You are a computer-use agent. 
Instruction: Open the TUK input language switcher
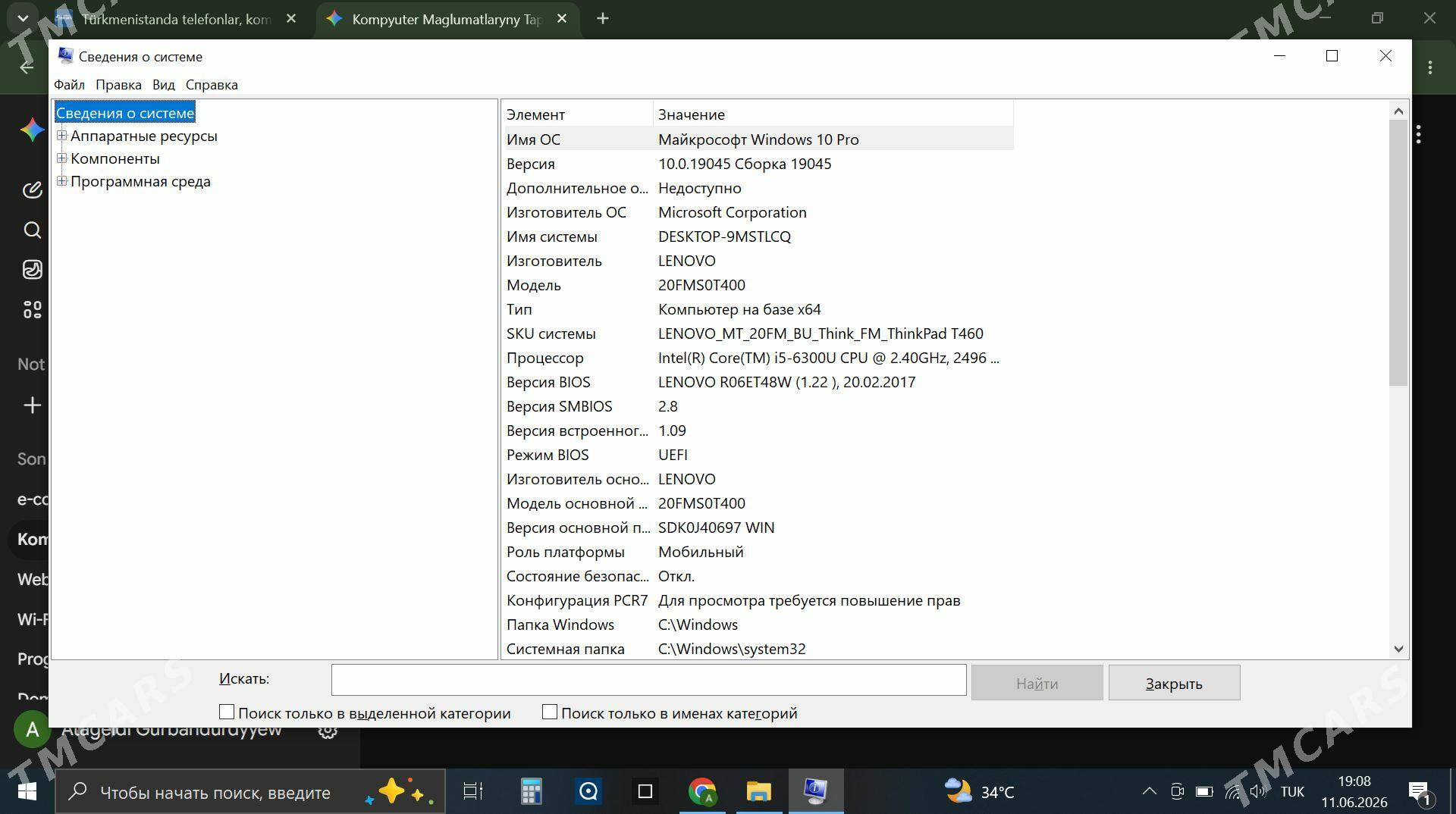pyautogui.click(x=1292, y=792)
